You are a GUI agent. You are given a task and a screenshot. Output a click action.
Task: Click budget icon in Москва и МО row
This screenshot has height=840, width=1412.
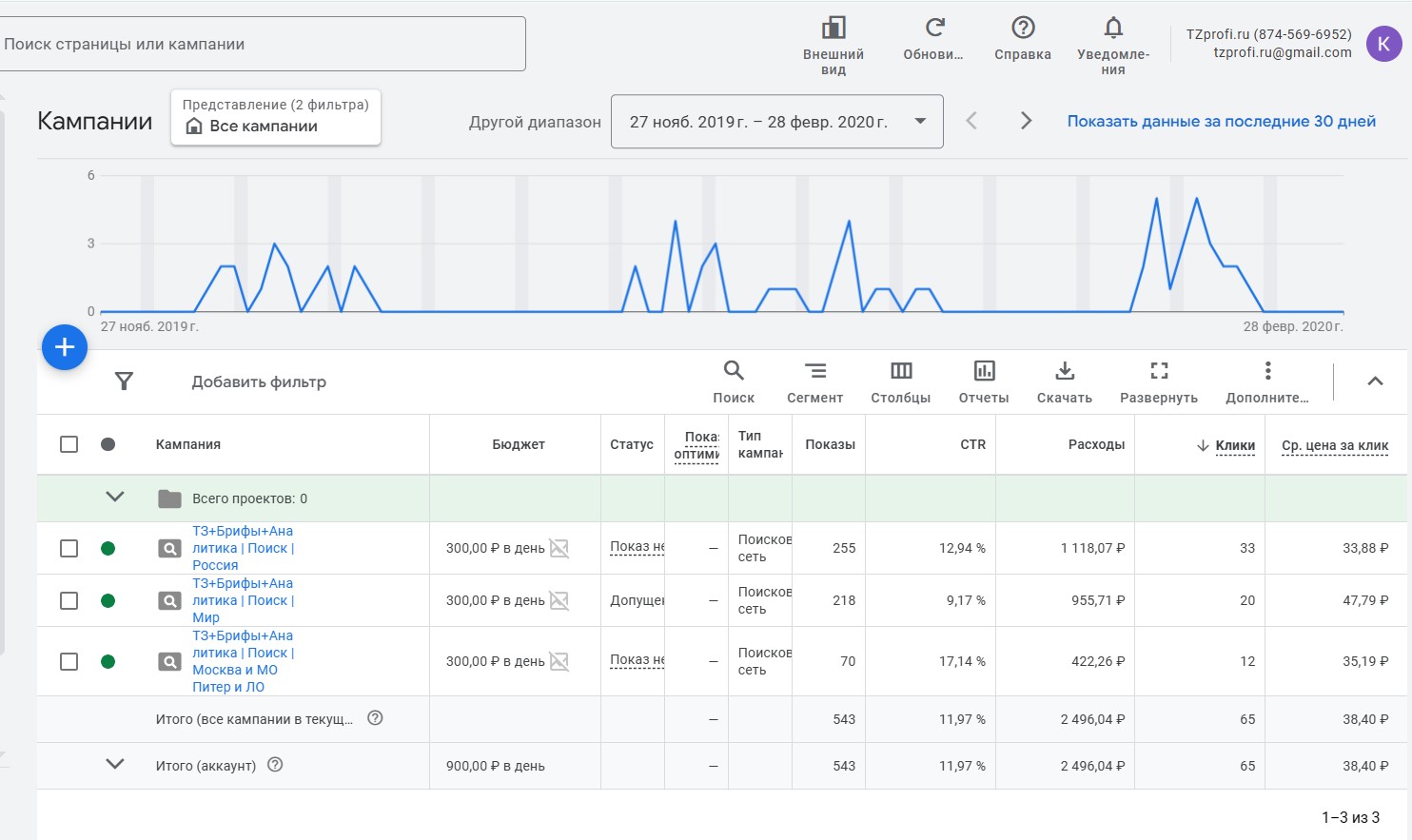pos(559,661)
